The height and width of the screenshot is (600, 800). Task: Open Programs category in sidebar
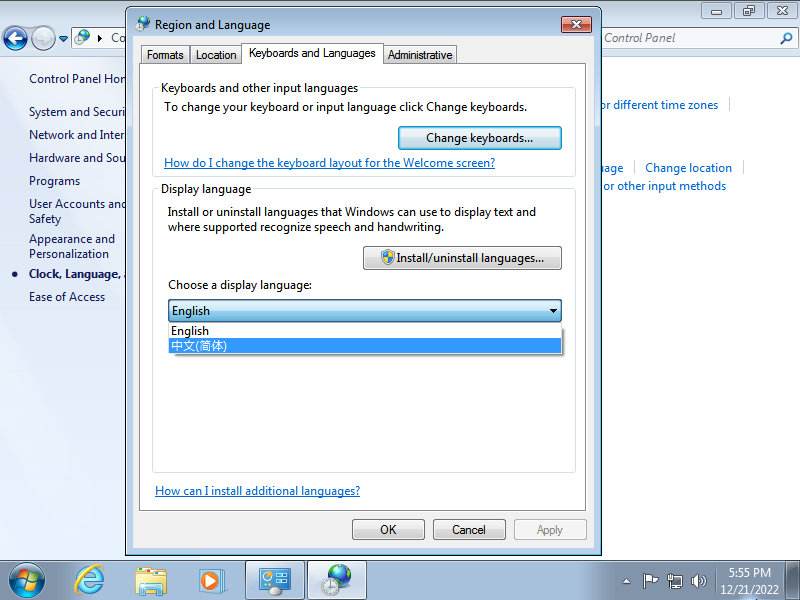click(x=55, y=181)
